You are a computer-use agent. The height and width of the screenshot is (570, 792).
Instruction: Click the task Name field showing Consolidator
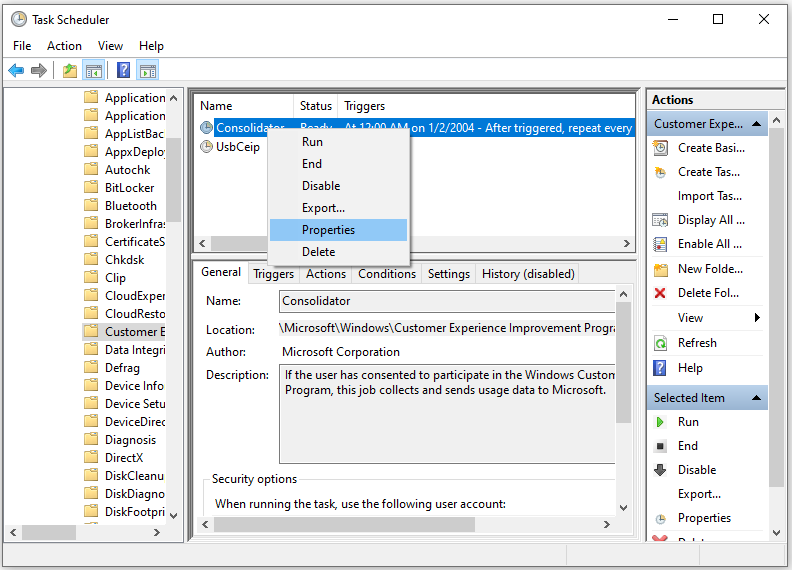coord(447,301)
